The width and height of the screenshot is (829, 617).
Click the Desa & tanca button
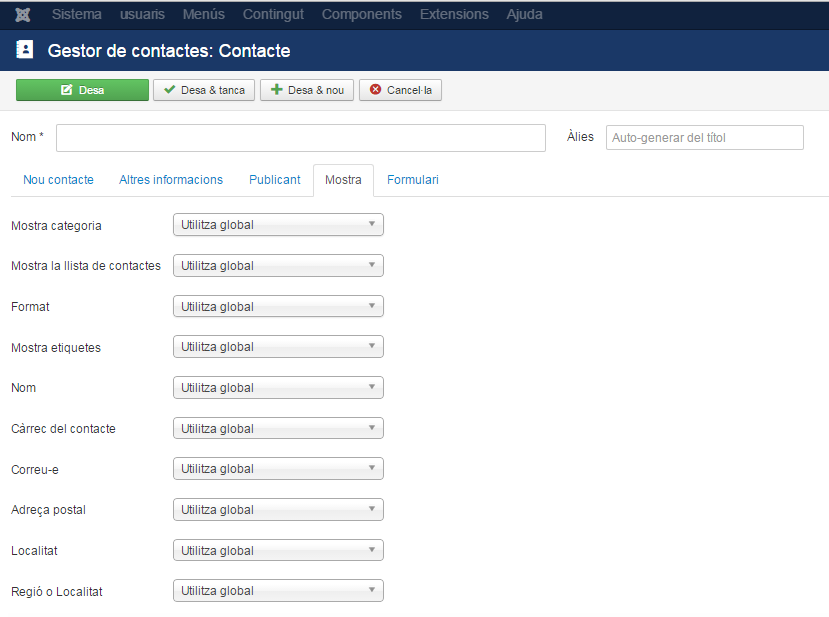[x=204, y=90]
